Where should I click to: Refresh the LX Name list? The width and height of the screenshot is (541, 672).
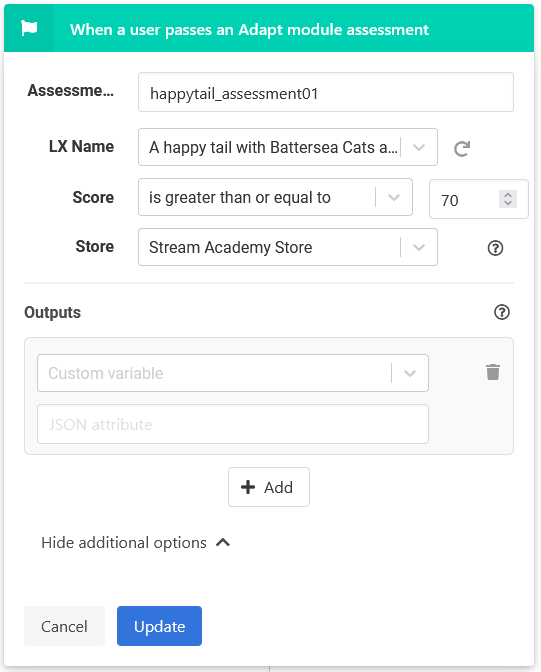(x=462, y=148)
